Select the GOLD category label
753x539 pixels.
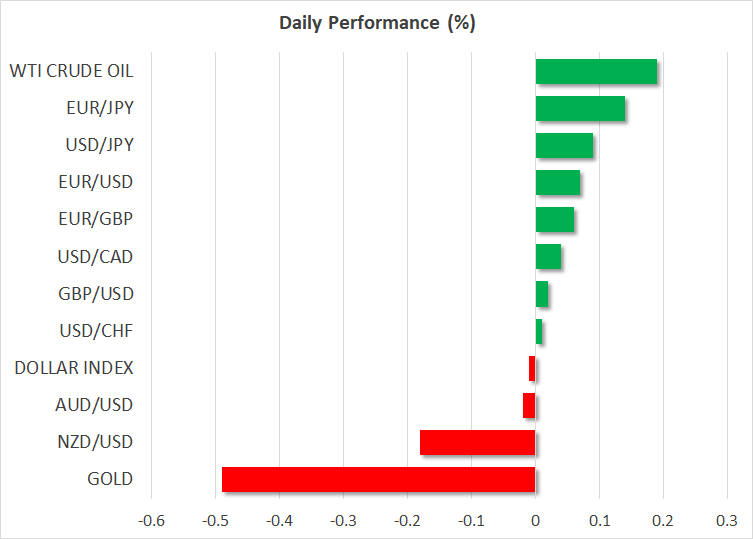pyautogui.click(x=110, y=478)
